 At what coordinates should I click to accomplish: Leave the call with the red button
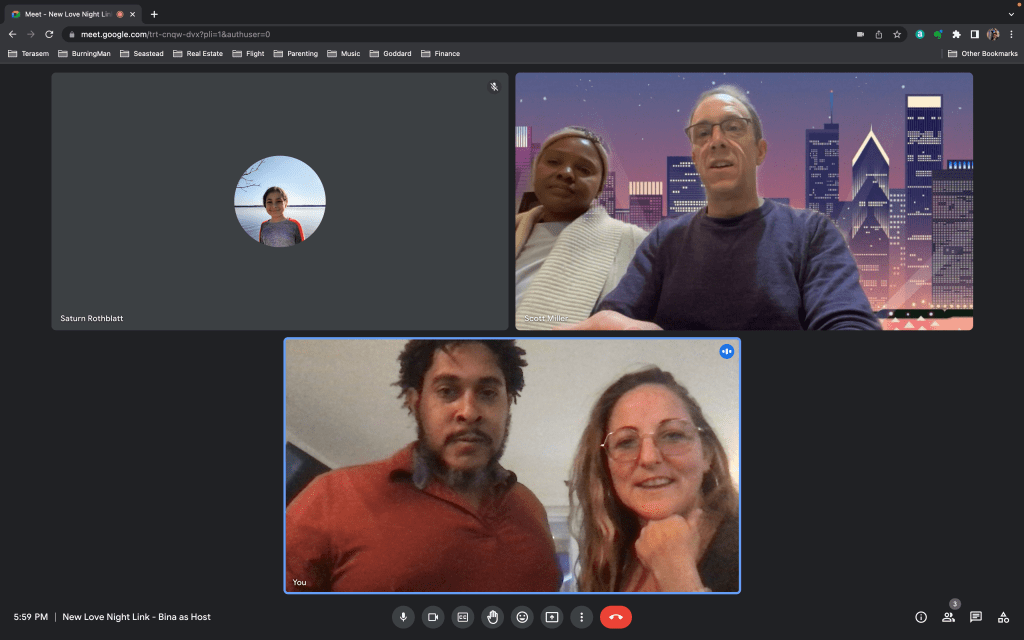tap(616, 617)
